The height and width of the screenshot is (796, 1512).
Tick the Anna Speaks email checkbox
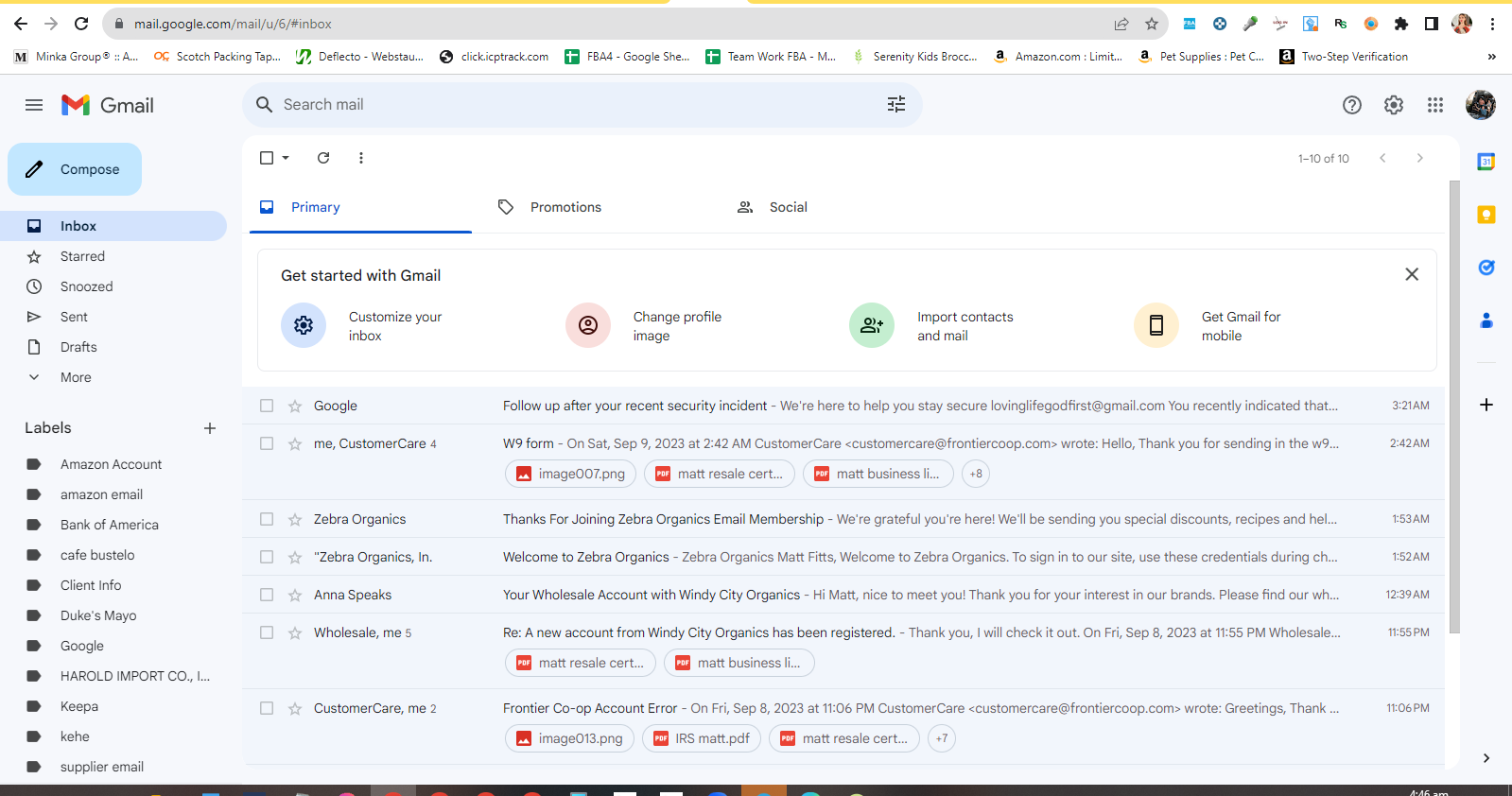coord(267,595)
